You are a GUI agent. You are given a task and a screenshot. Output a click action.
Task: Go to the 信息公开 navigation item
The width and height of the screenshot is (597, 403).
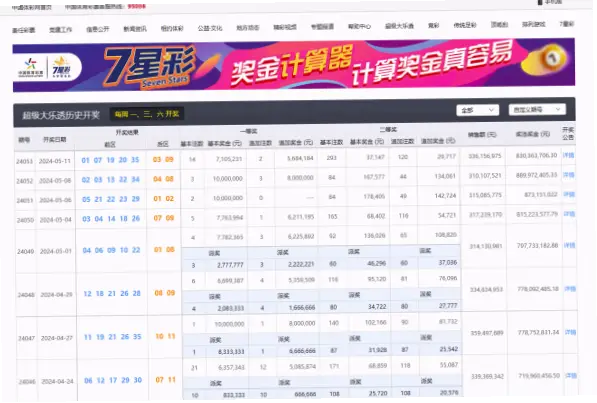pos(97,29)
